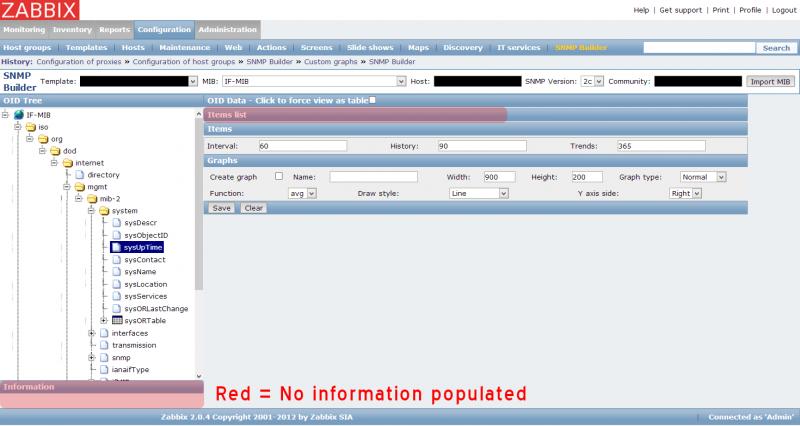This screenshot has height=426, width=800.
Task: Open the Discovery submenu
Action: pyautogui.click(x=463, y=47)
